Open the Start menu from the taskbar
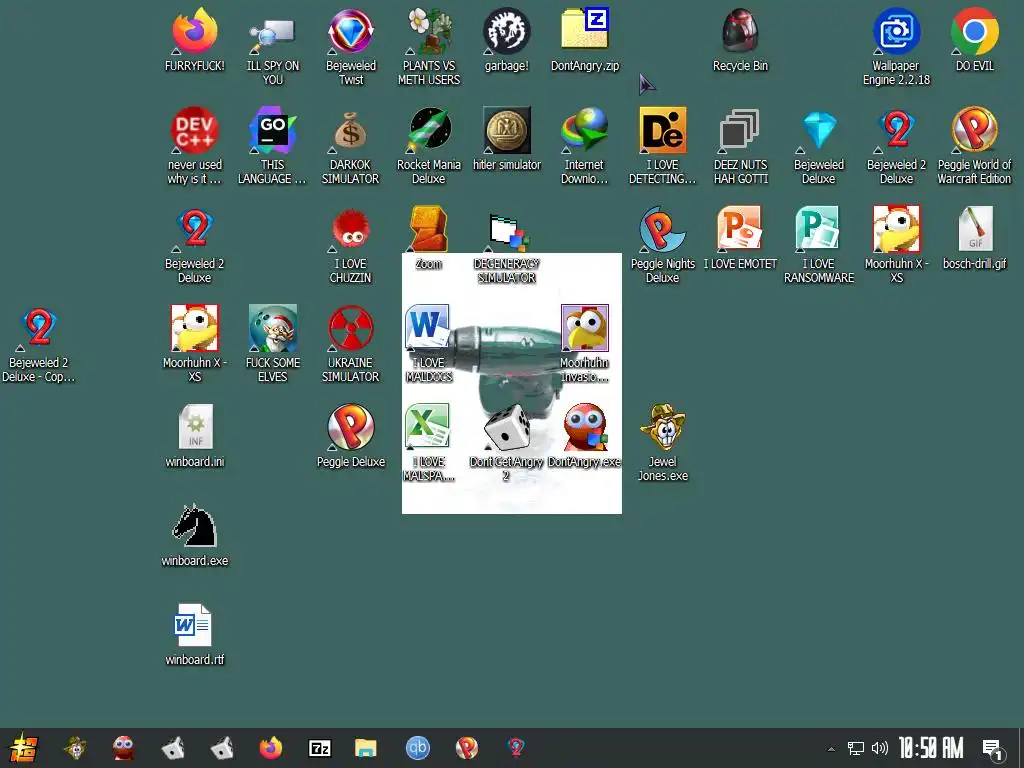Screen dimensions: 1024x768 [24, 748]
